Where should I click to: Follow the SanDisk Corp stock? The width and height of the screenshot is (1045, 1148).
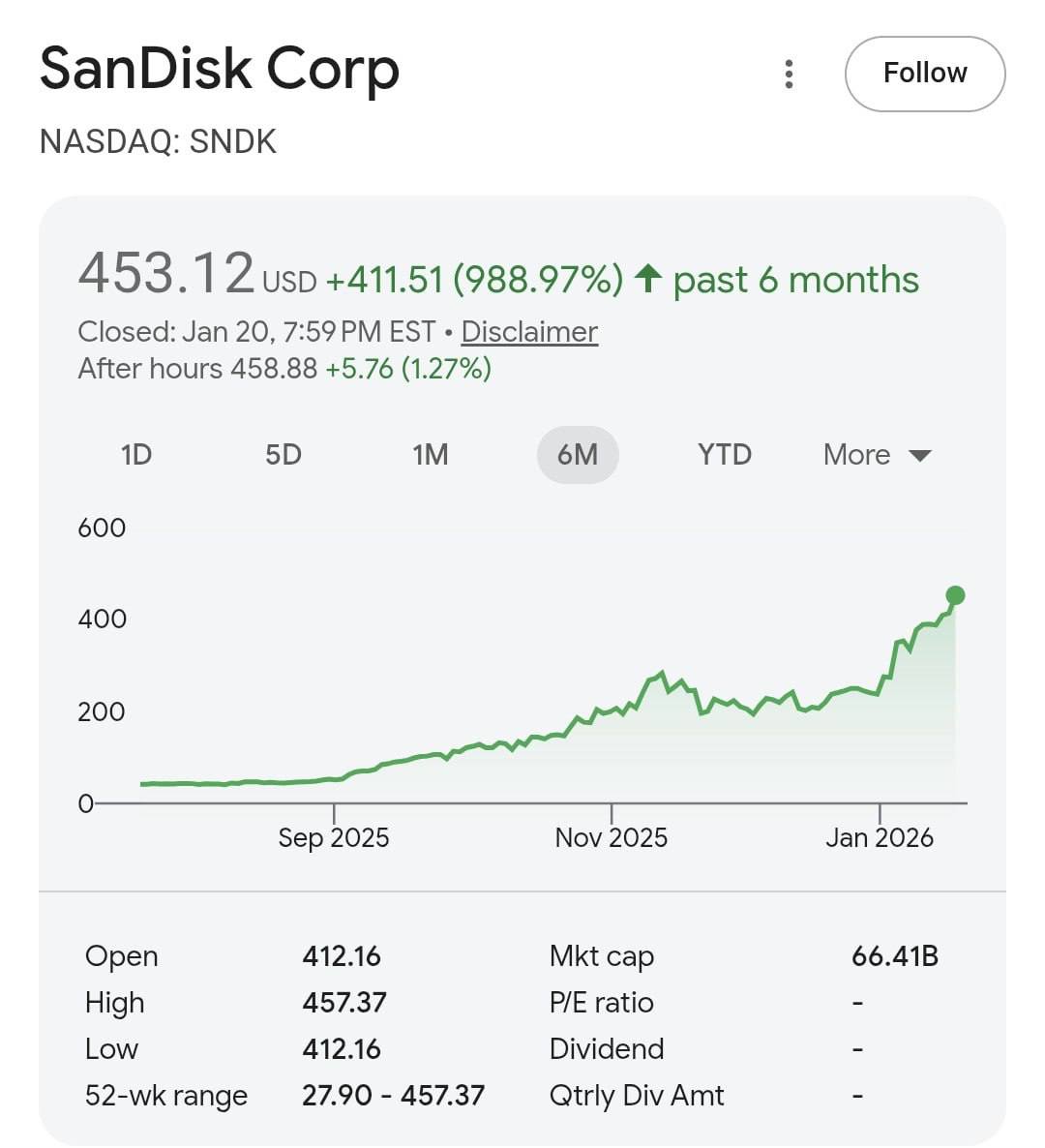pyautogui.click(x=924, y=73)
